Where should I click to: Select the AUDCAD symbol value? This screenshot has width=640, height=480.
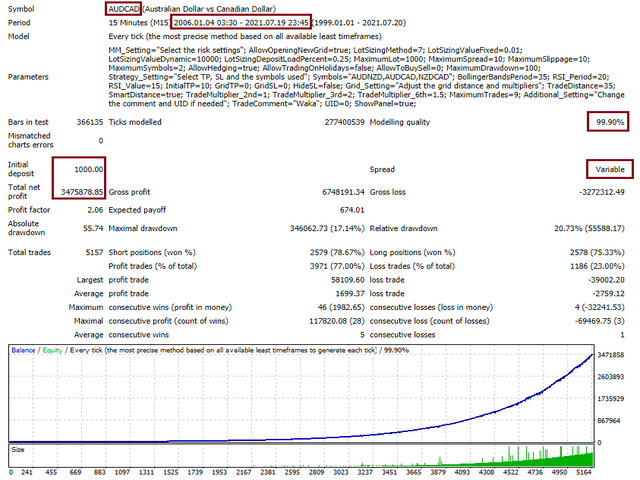(124, 9)
